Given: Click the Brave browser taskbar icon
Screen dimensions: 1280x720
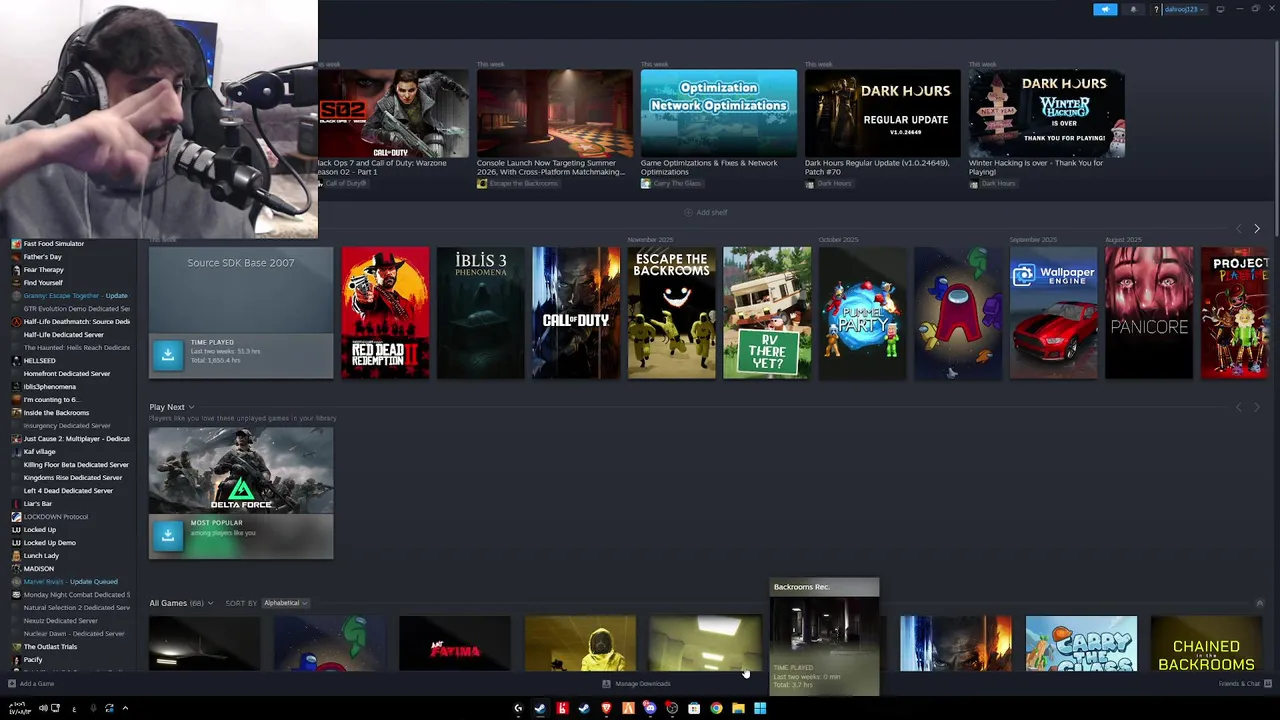Looking at the screenshot, I should [606, 708].
